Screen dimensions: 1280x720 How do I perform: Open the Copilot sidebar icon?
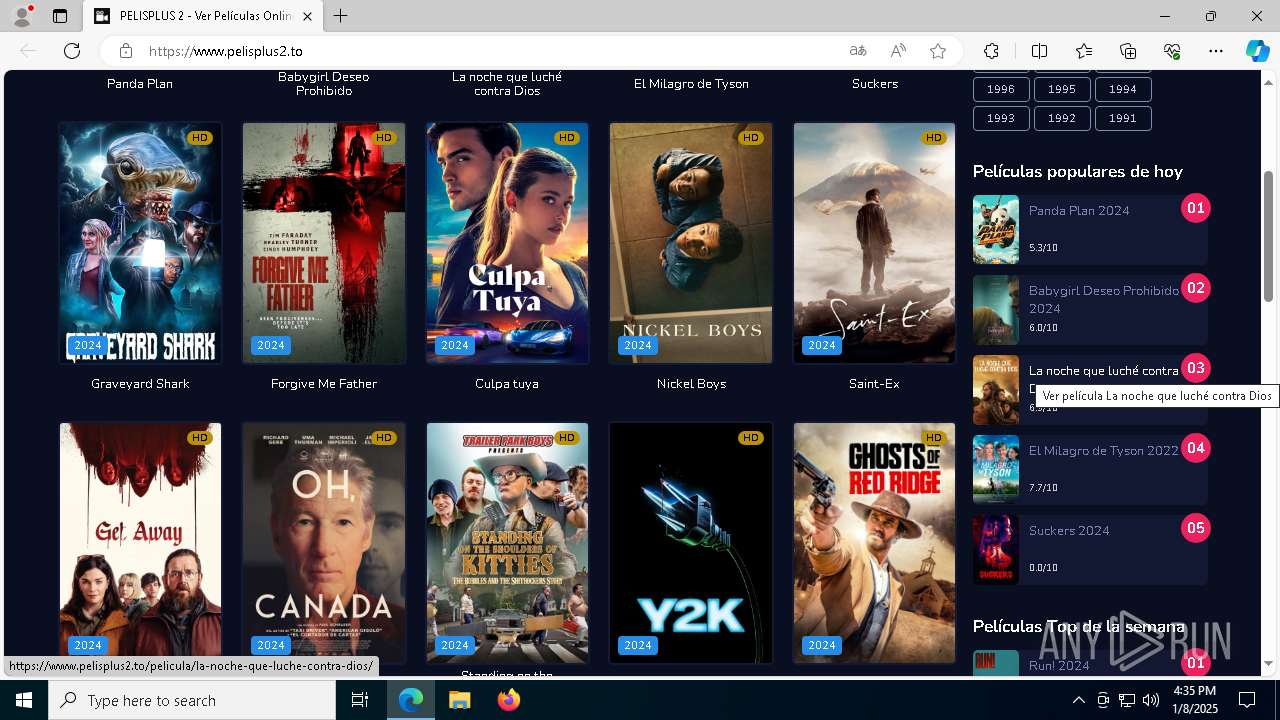(x=1257, y=51)
